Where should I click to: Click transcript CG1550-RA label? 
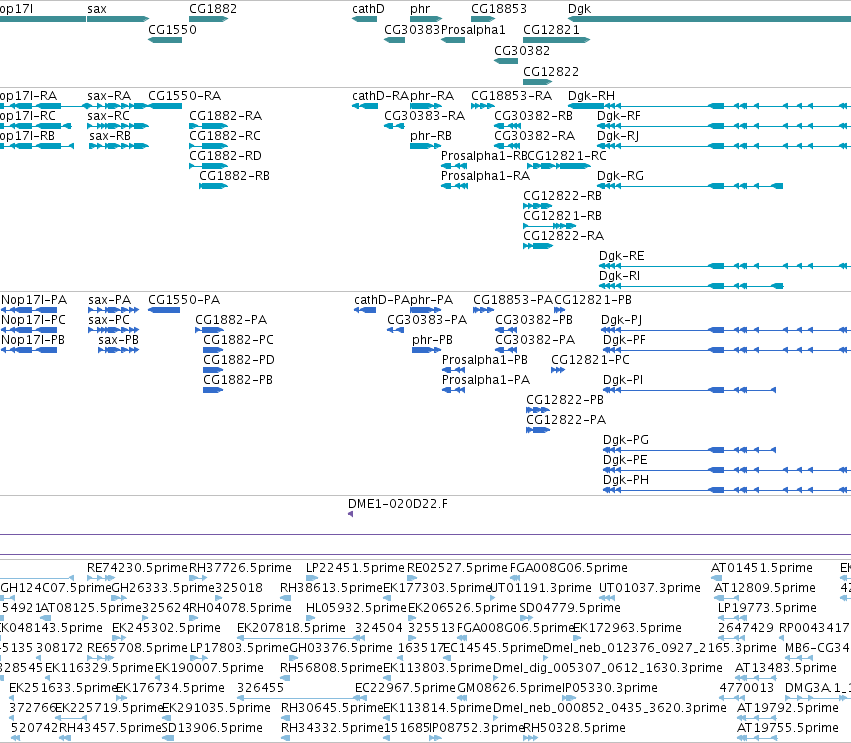pyautogui.click(x=185, y=96)
